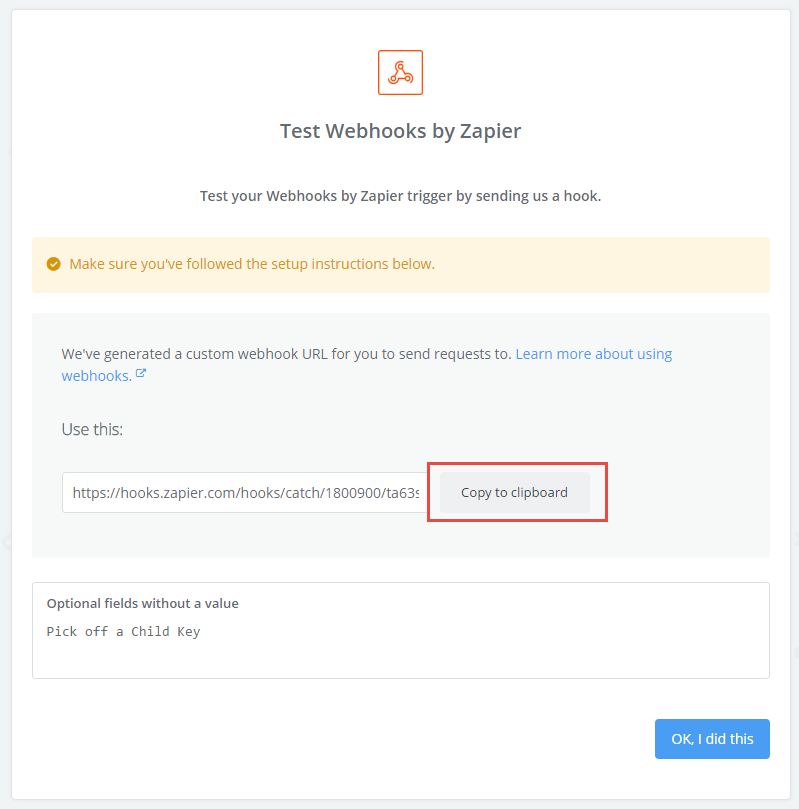Click the Webhooks by Zapier logo icon
799x809 pixels.
click(x=400, y=72)
